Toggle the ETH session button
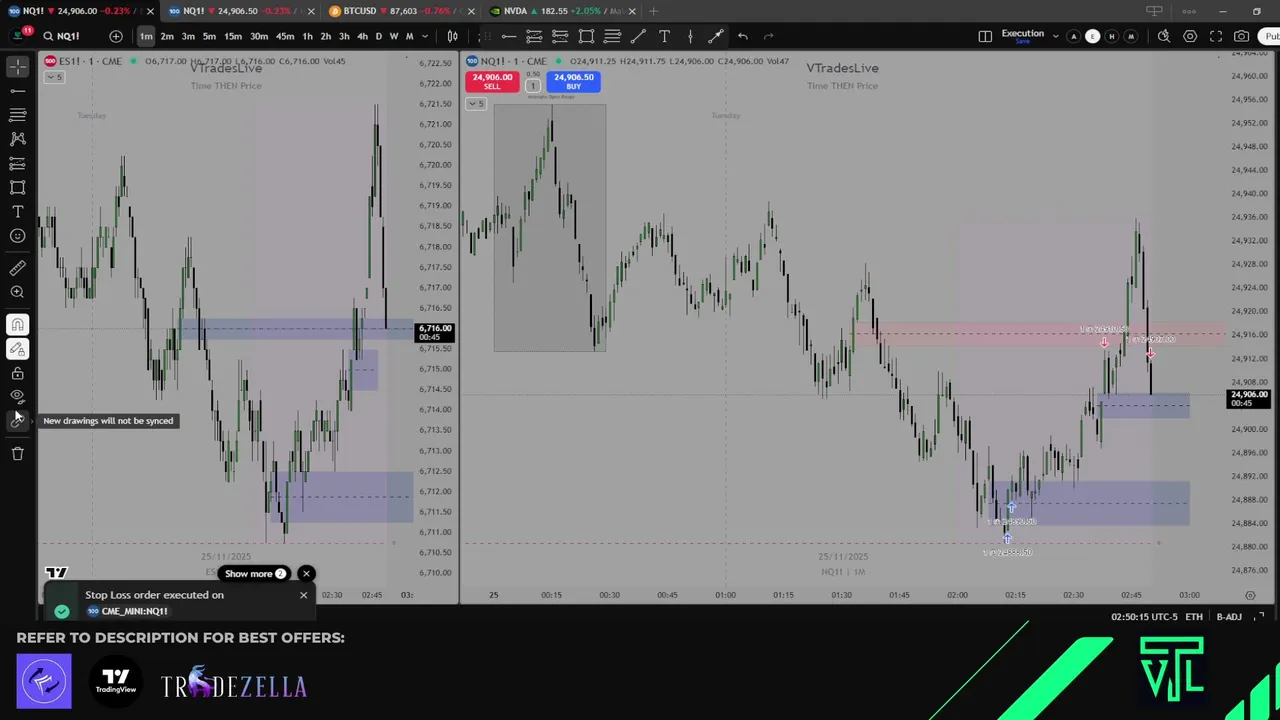 [x=1194, y=617]
